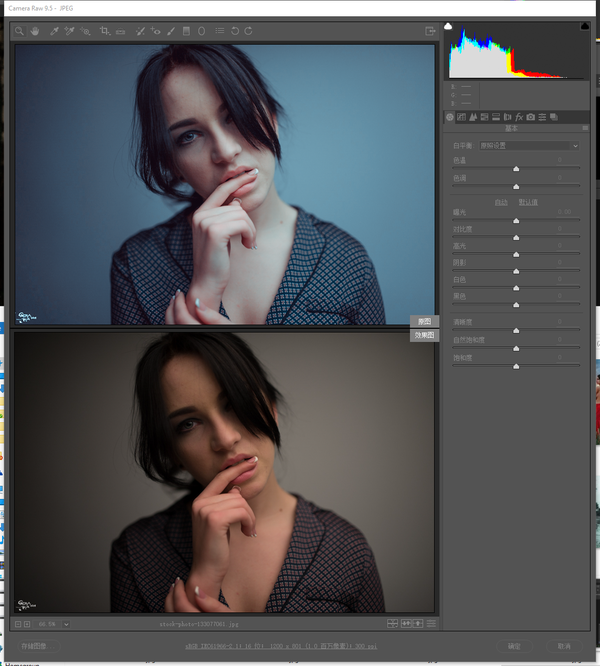Click the edited after image preview

pyautogui.click(x=225, y=472)
